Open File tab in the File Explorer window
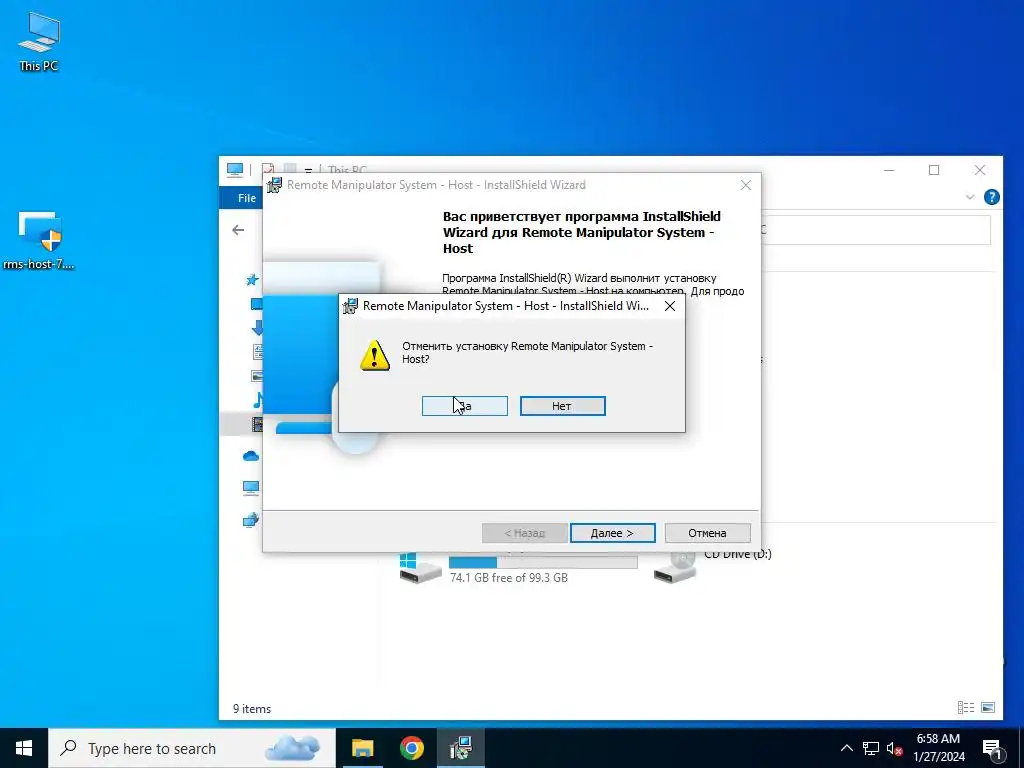The height and width of the screenshot is (768, 1024). 246,198
